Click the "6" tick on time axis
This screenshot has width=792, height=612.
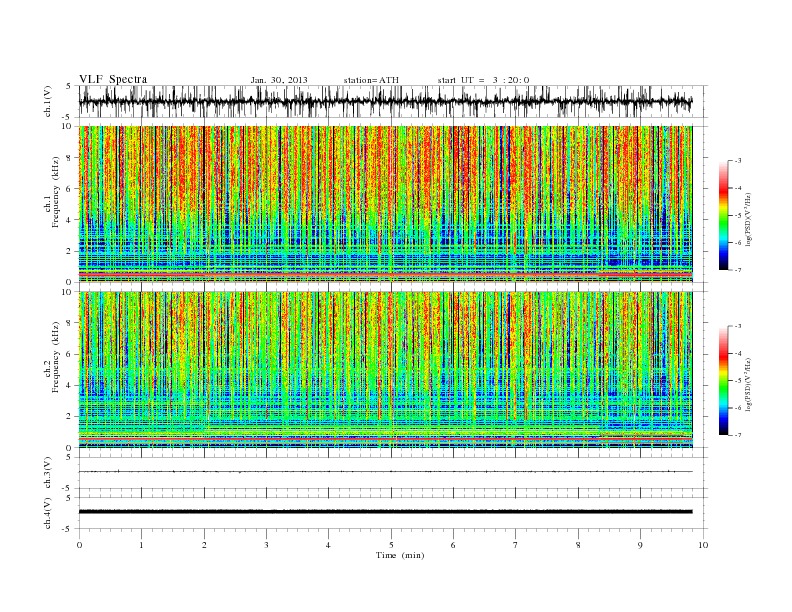pos(453,545)
